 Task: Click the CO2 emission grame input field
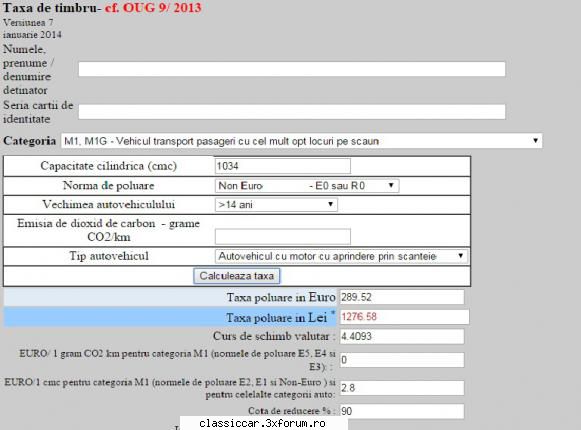coord(283,236)
